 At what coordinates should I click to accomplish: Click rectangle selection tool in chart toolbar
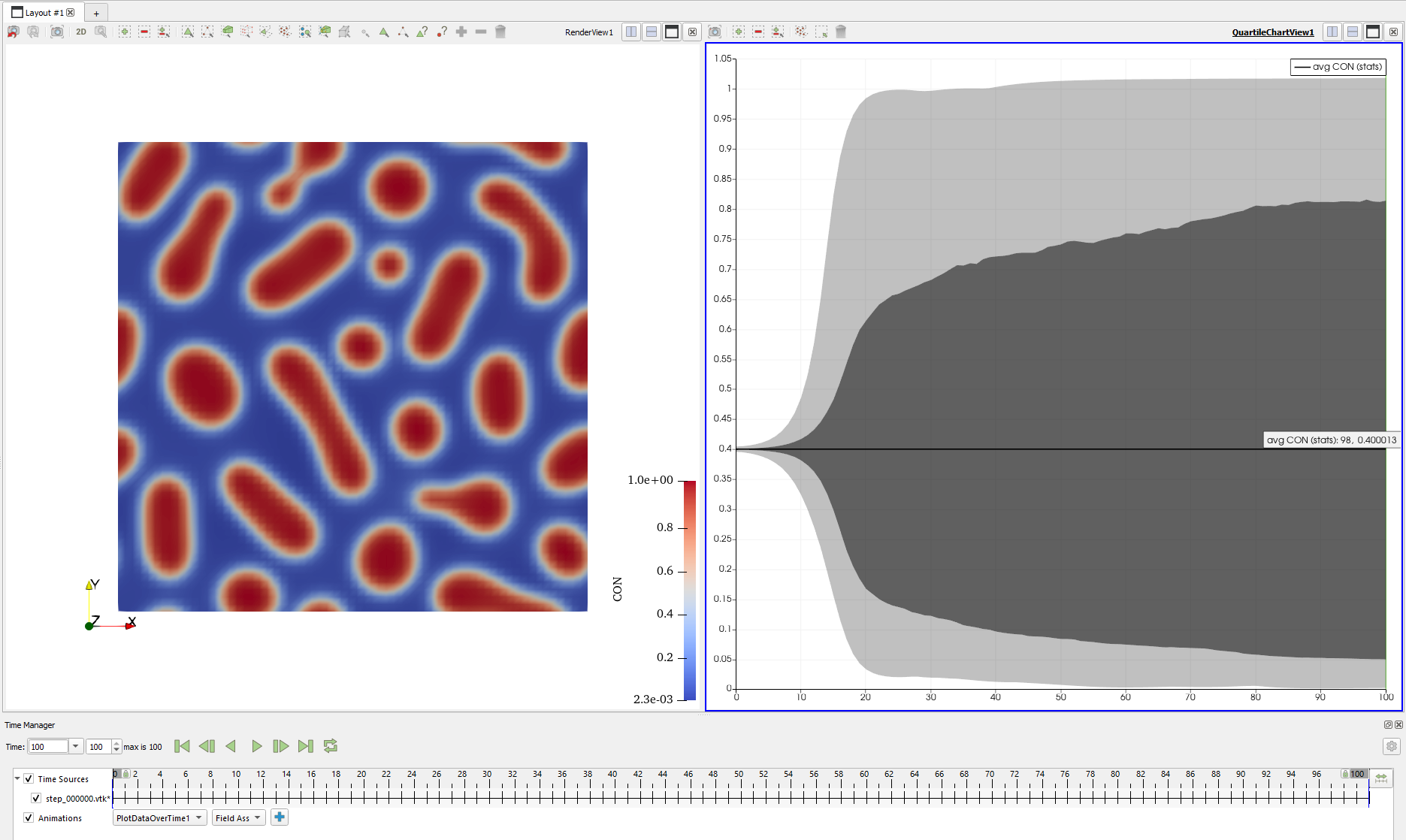click(821, 32)
